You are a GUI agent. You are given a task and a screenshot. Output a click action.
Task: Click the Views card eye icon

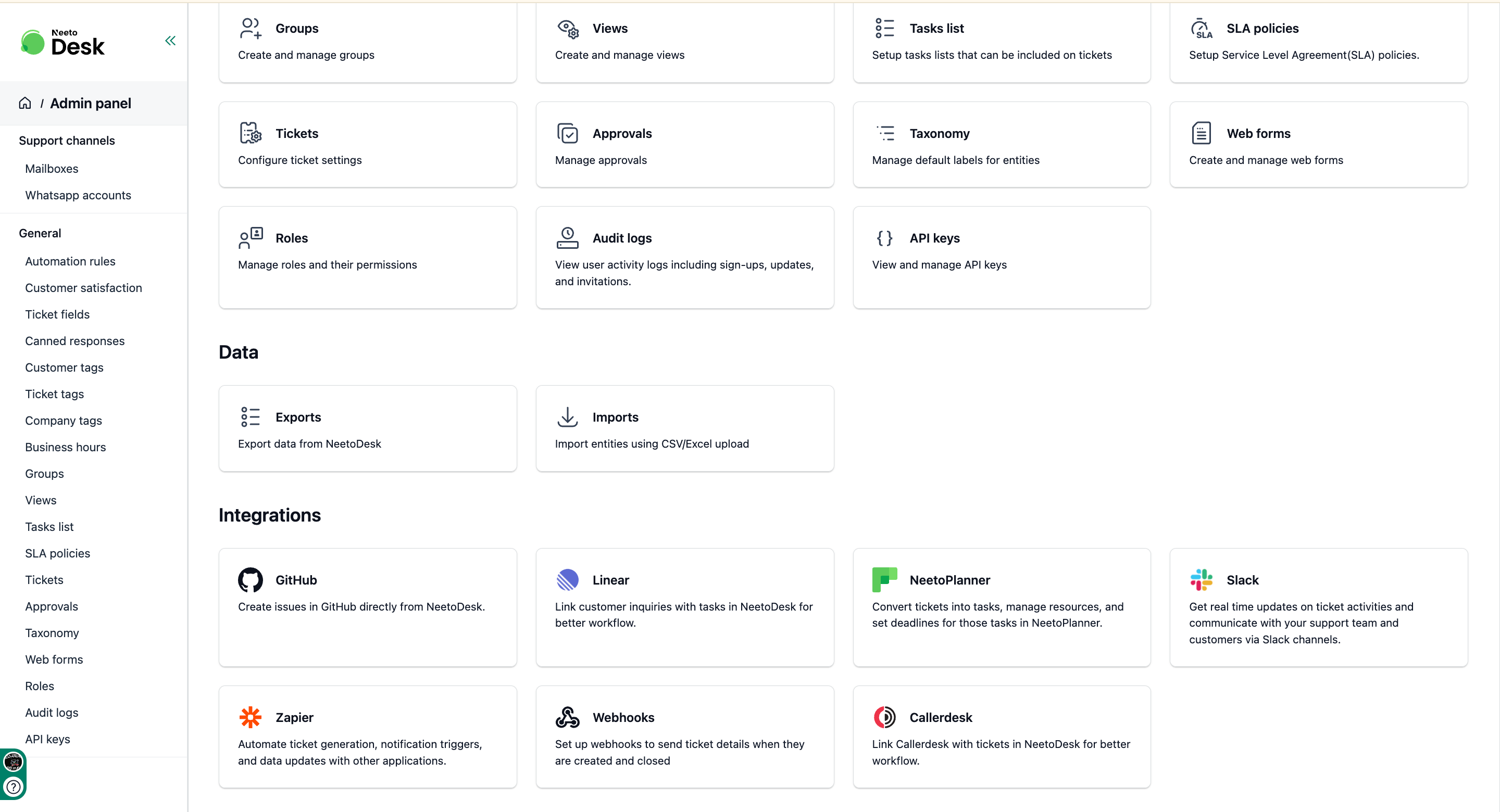click(x=567, y=28)
